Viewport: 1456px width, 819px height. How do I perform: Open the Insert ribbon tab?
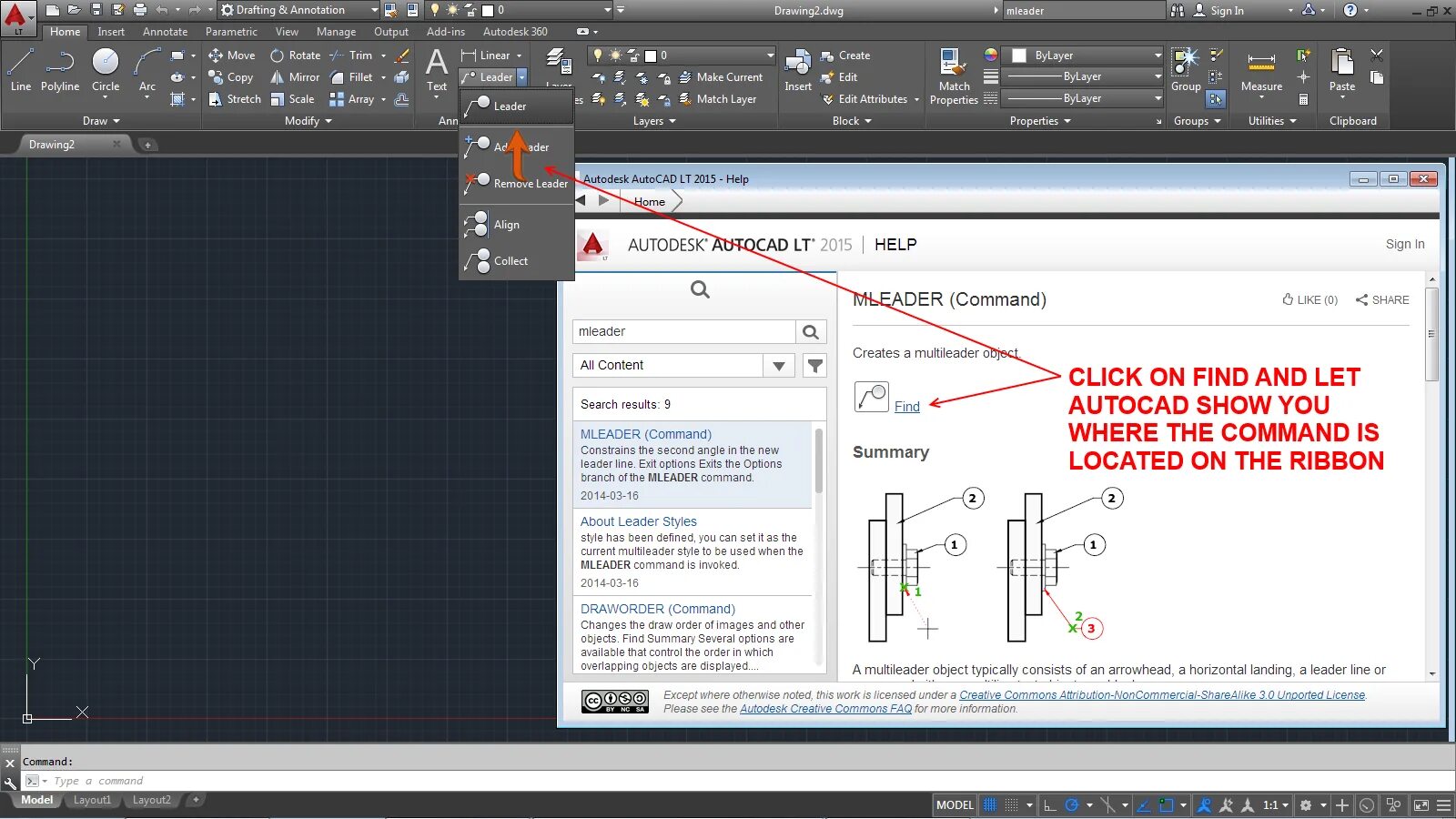(x=111, y=32)
